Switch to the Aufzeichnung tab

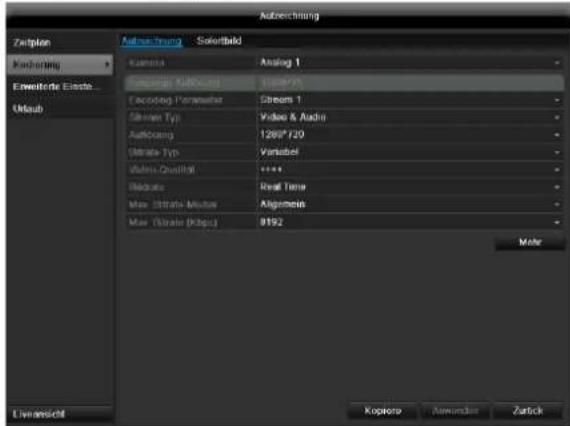pyautogui.click(x=151, y=41)
